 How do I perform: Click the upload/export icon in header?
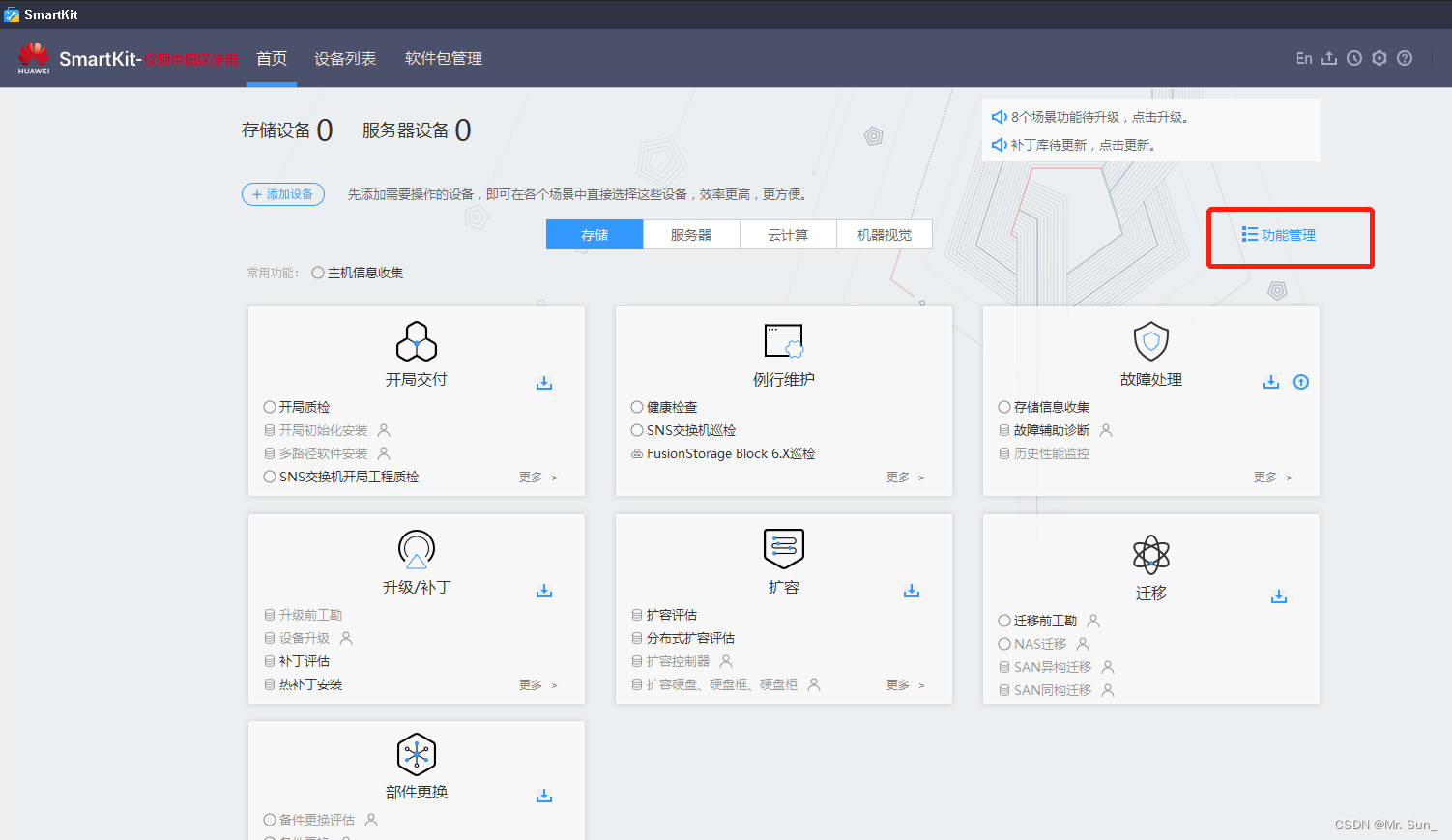point(1329,58)
